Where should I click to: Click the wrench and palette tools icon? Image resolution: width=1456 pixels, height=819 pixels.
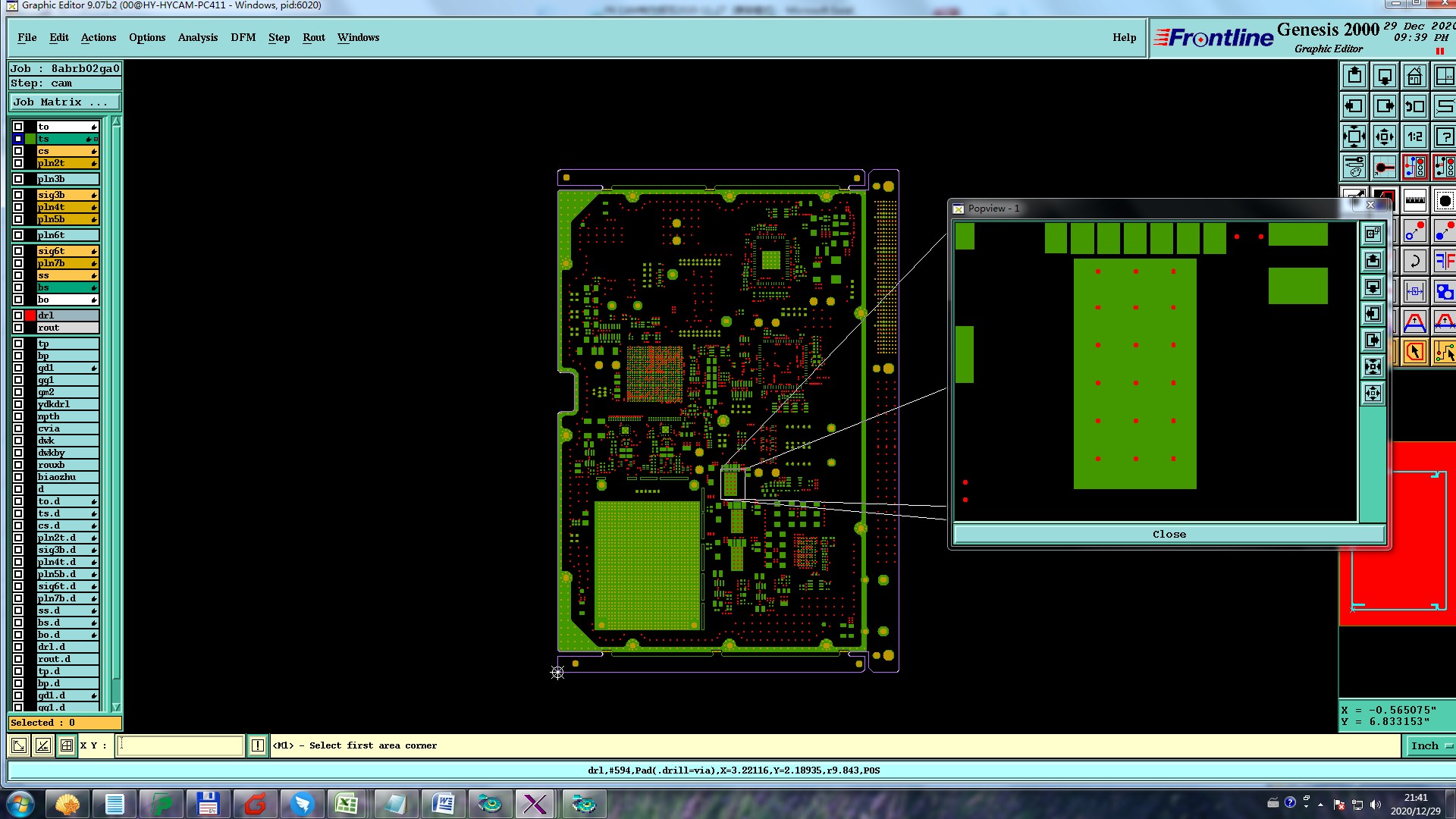coord(1354,167)
